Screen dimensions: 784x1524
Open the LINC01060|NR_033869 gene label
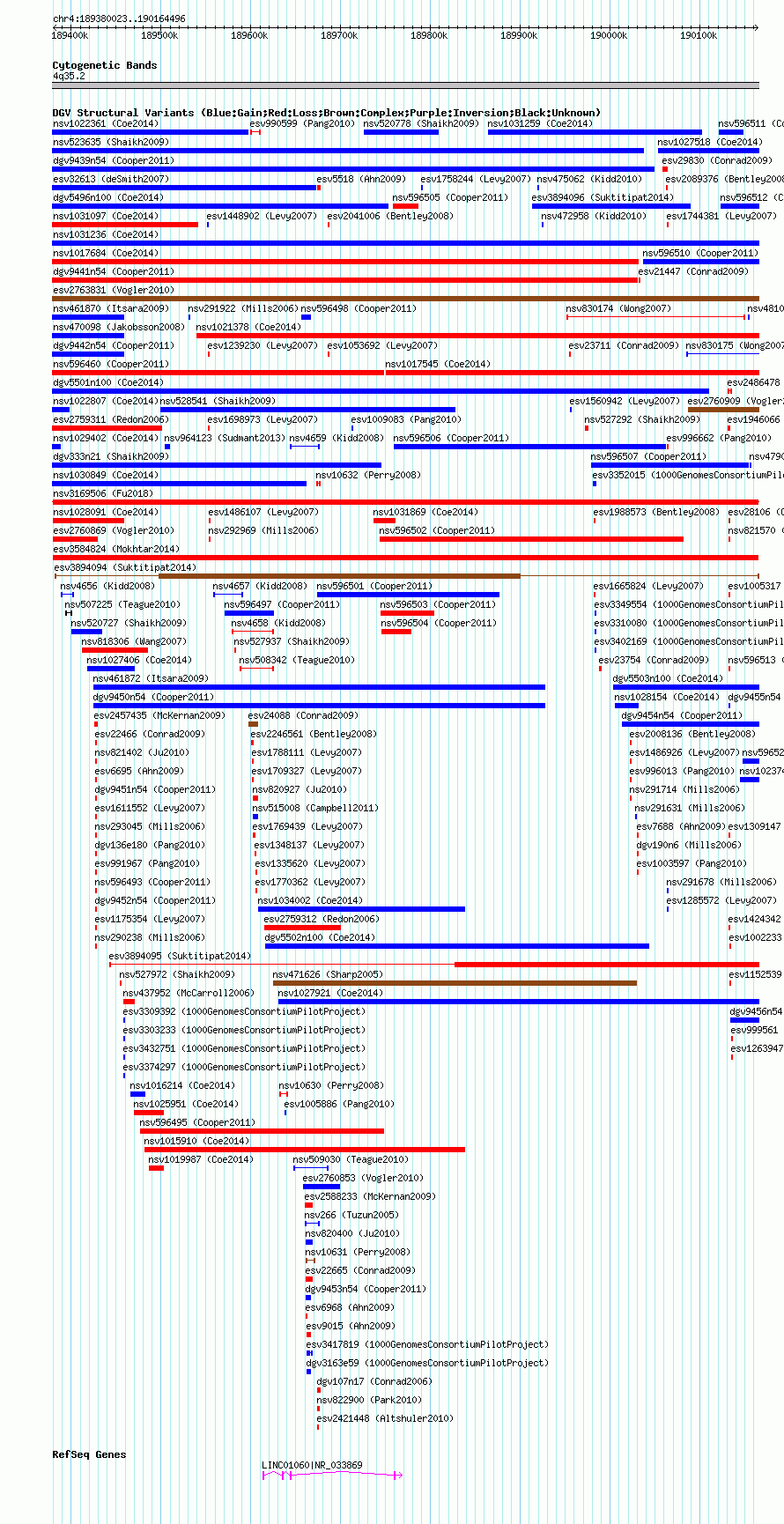(312, 1465)
